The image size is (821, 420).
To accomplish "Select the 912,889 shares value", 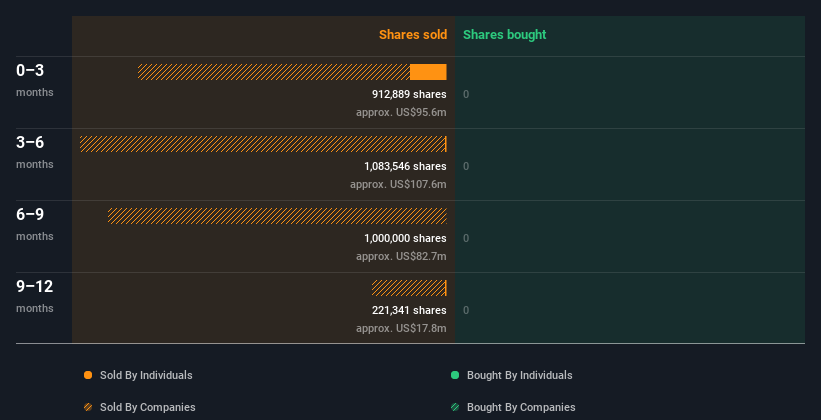I will pyautogui.click(x=409, y=94).
